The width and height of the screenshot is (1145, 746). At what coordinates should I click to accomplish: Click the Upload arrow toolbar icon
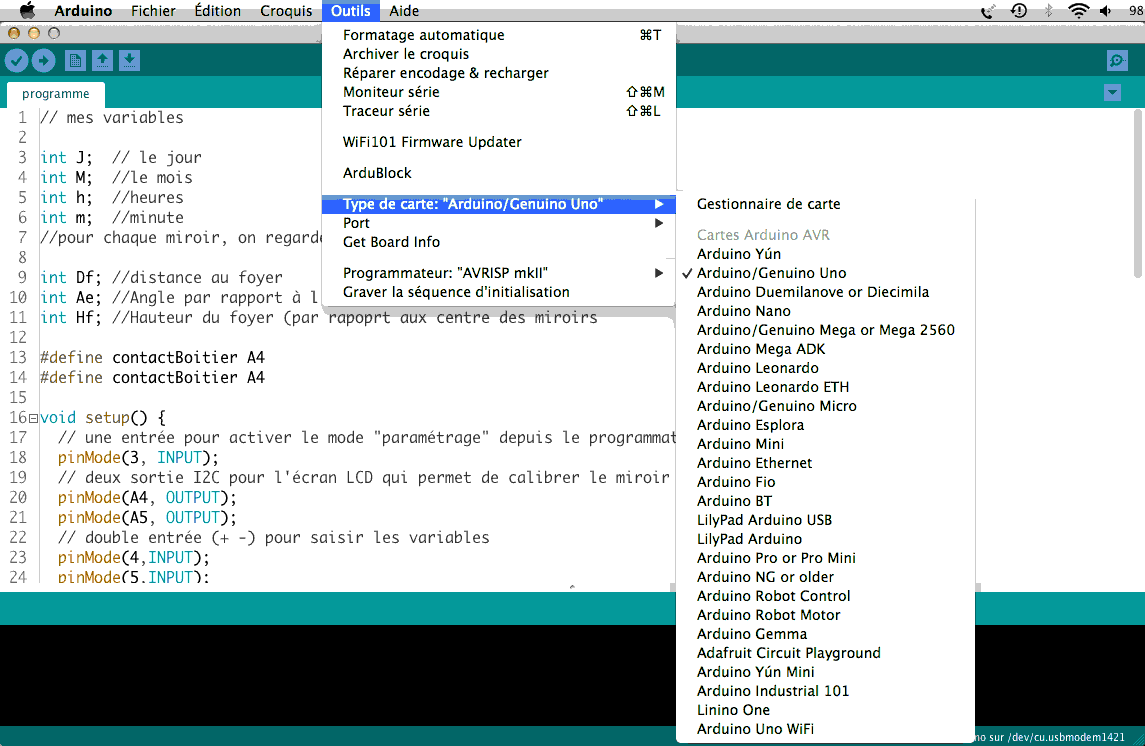pos(43,61)
